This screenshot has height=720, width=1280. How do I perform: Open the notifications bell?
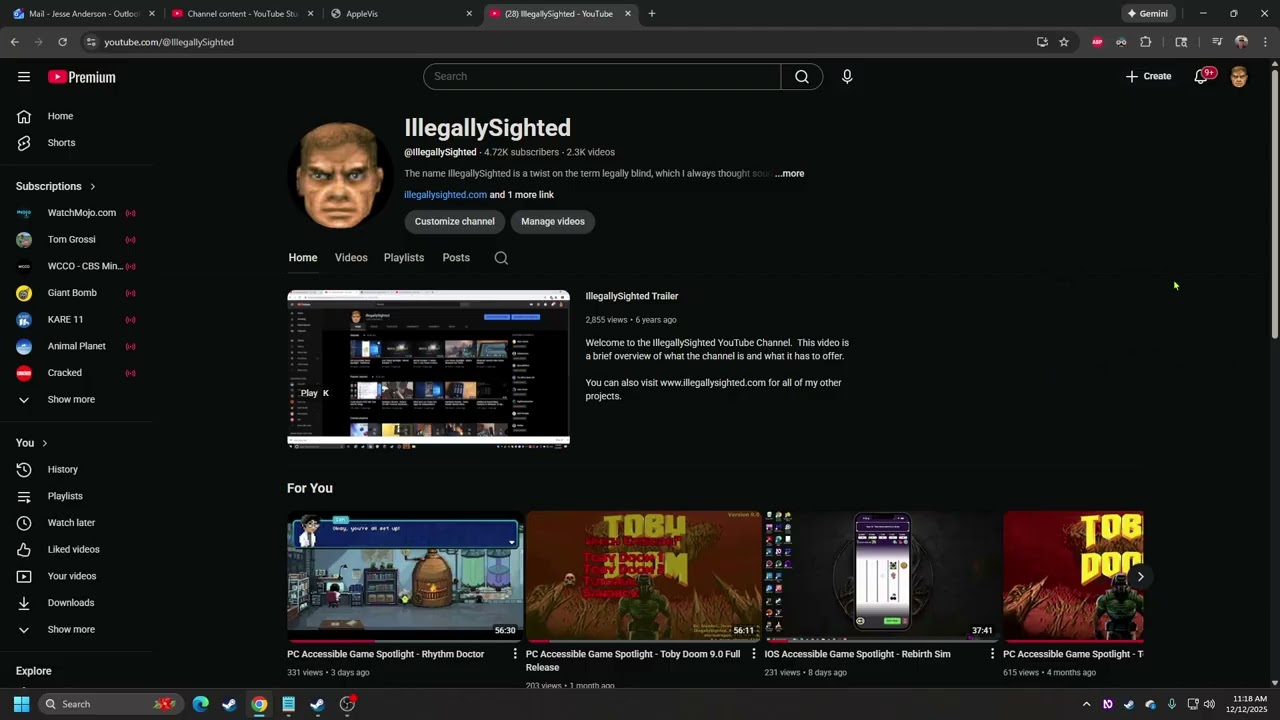(x=1202, y=76)
